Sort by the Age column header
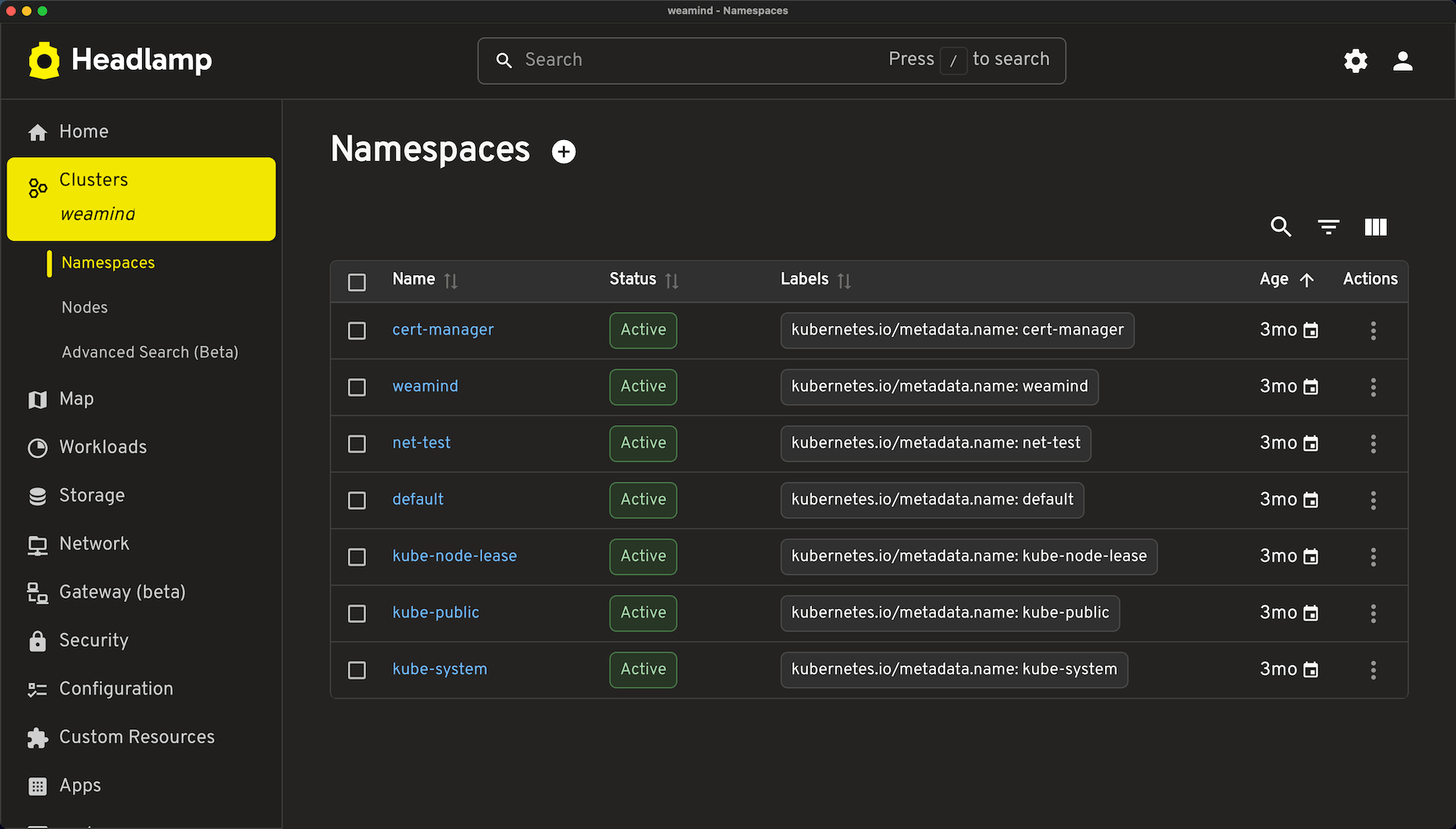1456x829 pixels. click(1274, 280)
